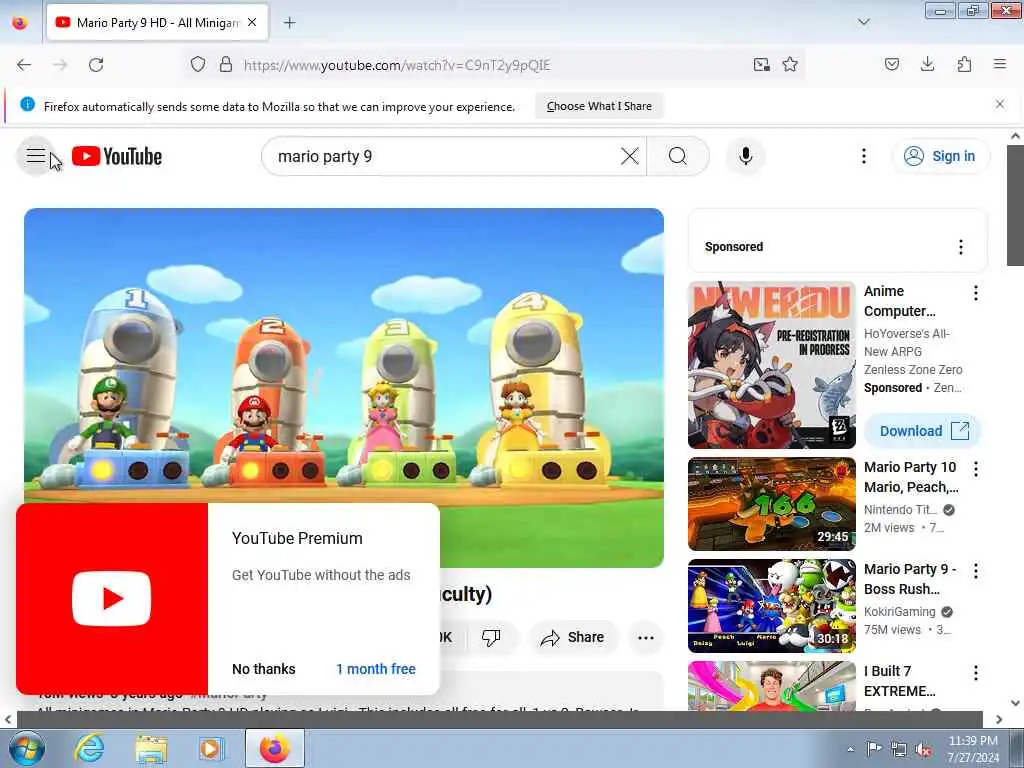Bookmark this page with star icon

(790, 65)
